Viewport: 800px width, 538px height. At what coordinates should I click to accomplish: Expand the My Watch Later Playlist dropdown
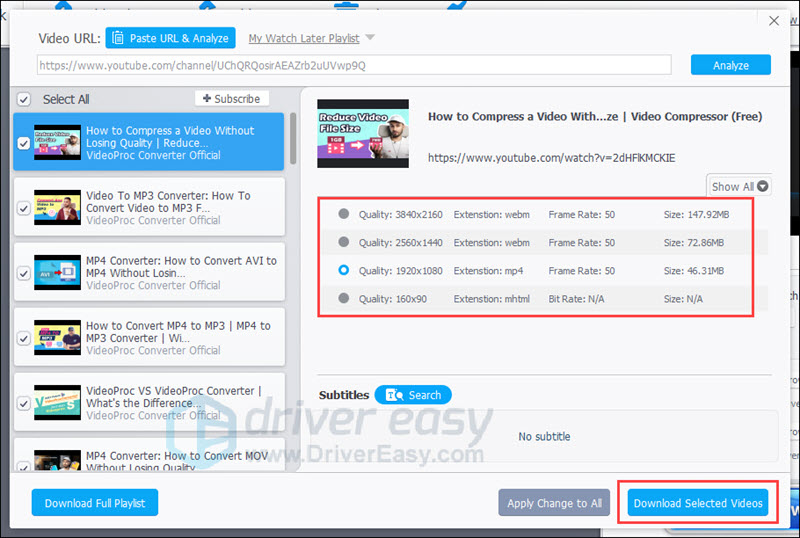pyautogui.click(x=370, y=37)
